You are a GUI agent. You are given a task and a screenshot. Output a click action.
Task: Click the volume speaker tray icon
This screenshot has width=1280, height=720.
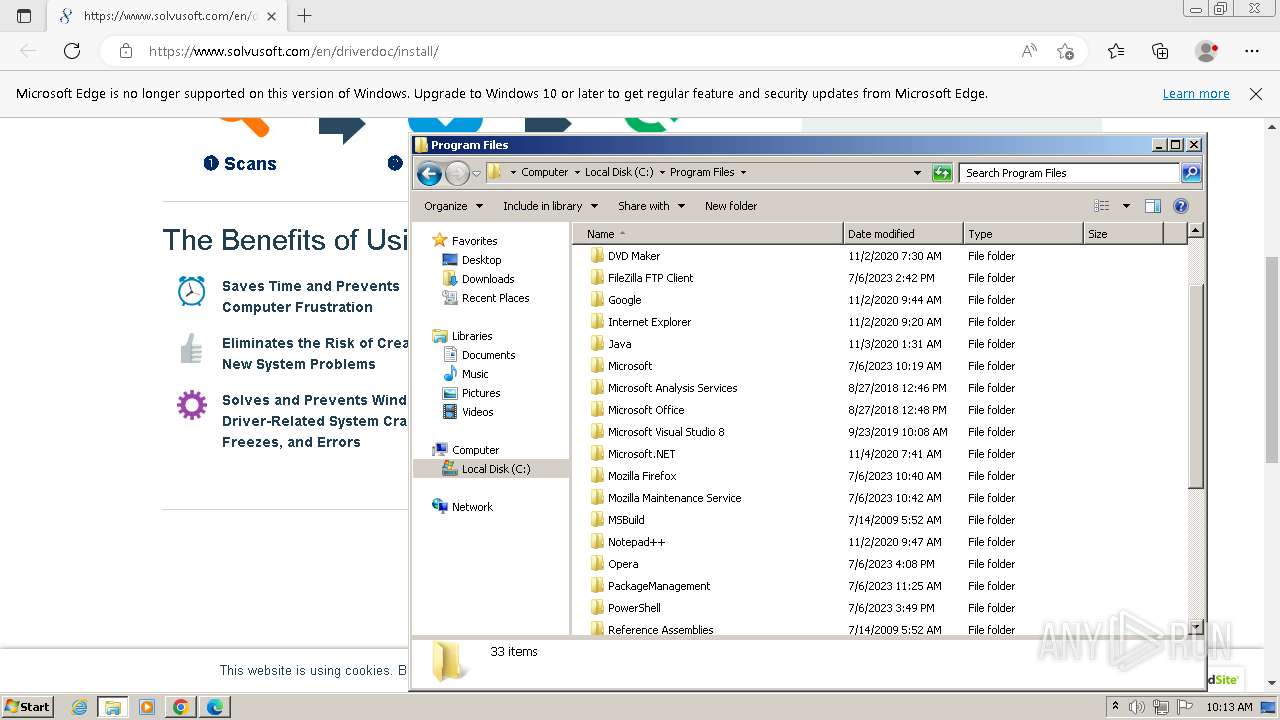coord(1137,707)
